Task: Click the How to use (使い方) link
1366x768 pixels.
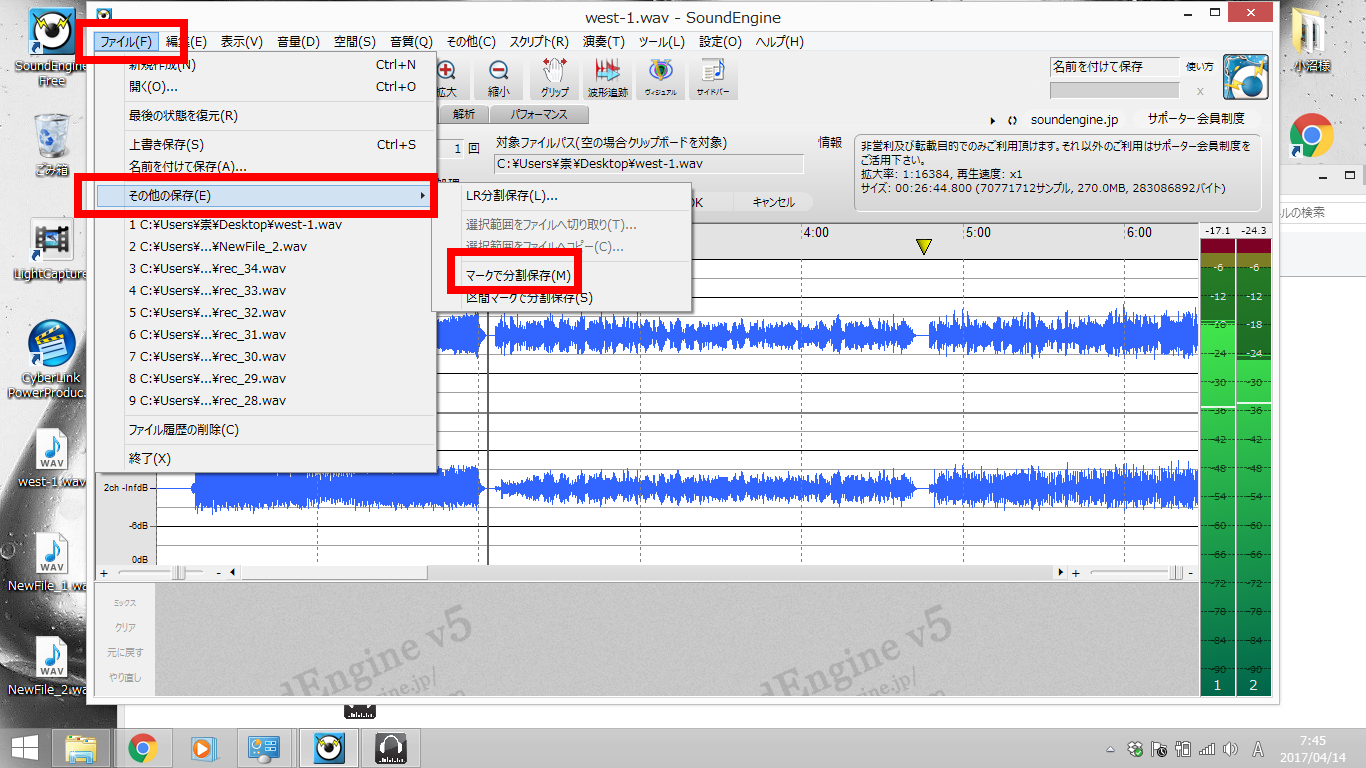Action: click(1199, 67)
